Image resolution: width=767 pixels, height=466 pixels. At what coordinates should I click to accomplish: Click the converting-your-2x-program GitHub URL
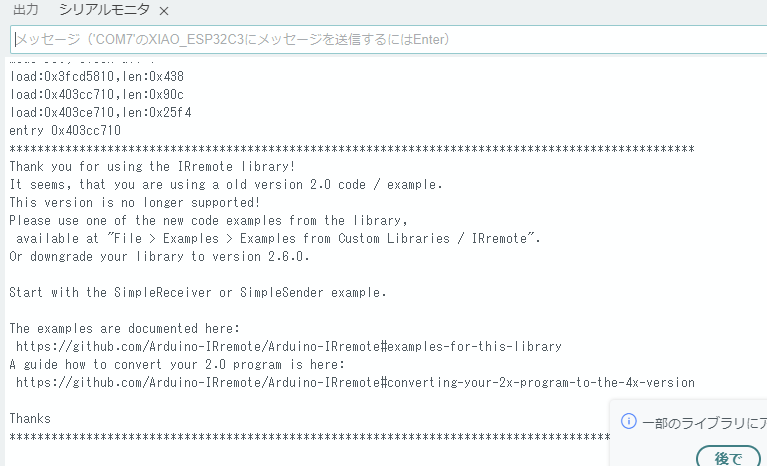pyautogui.click(x=355, y=382)
